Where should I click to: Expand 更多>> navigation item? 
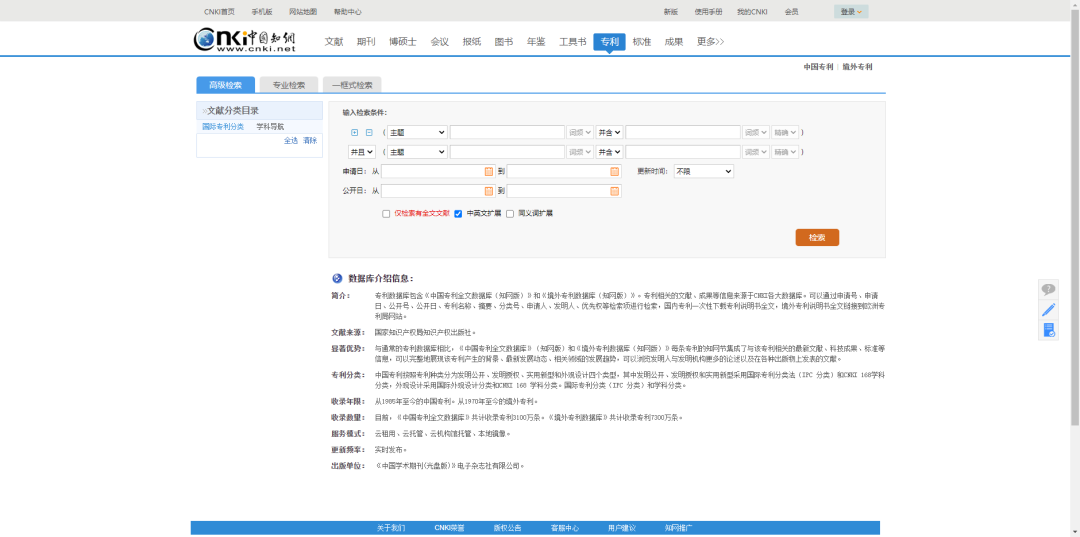(711, 42)
